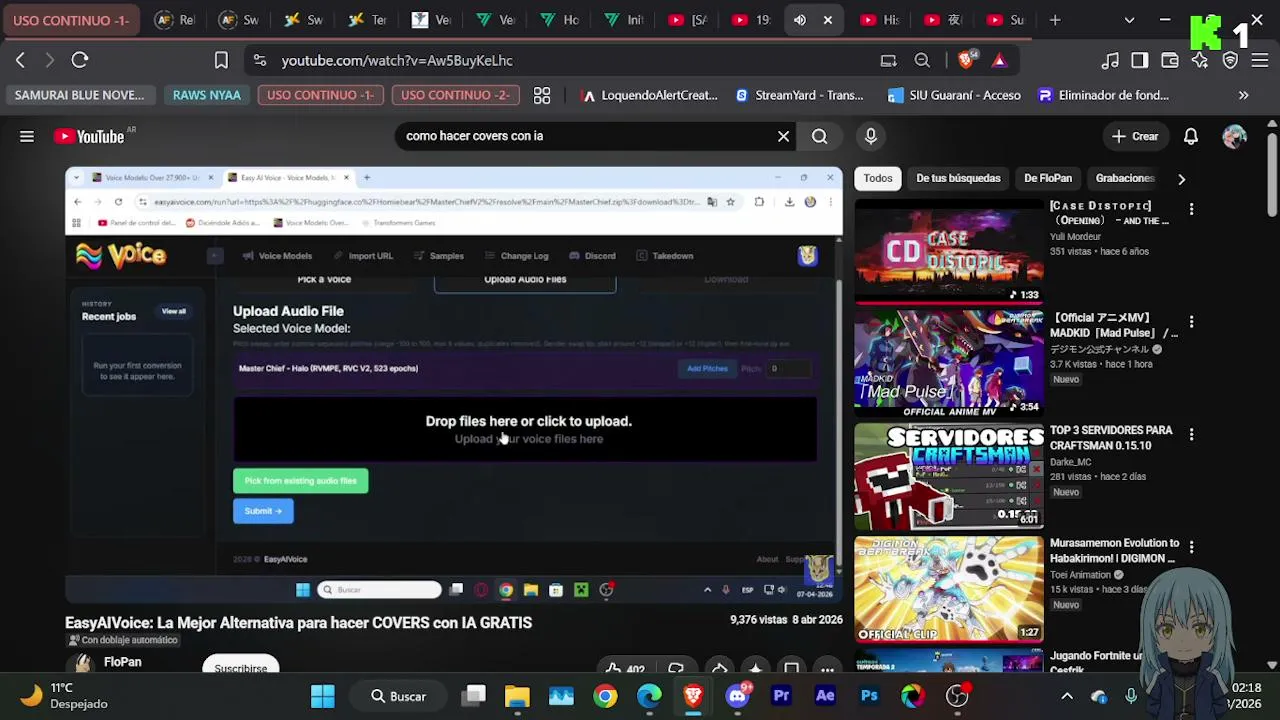Open site settings icon in address bar
Screen dimensions: 1280x720
tap(260, 60)
